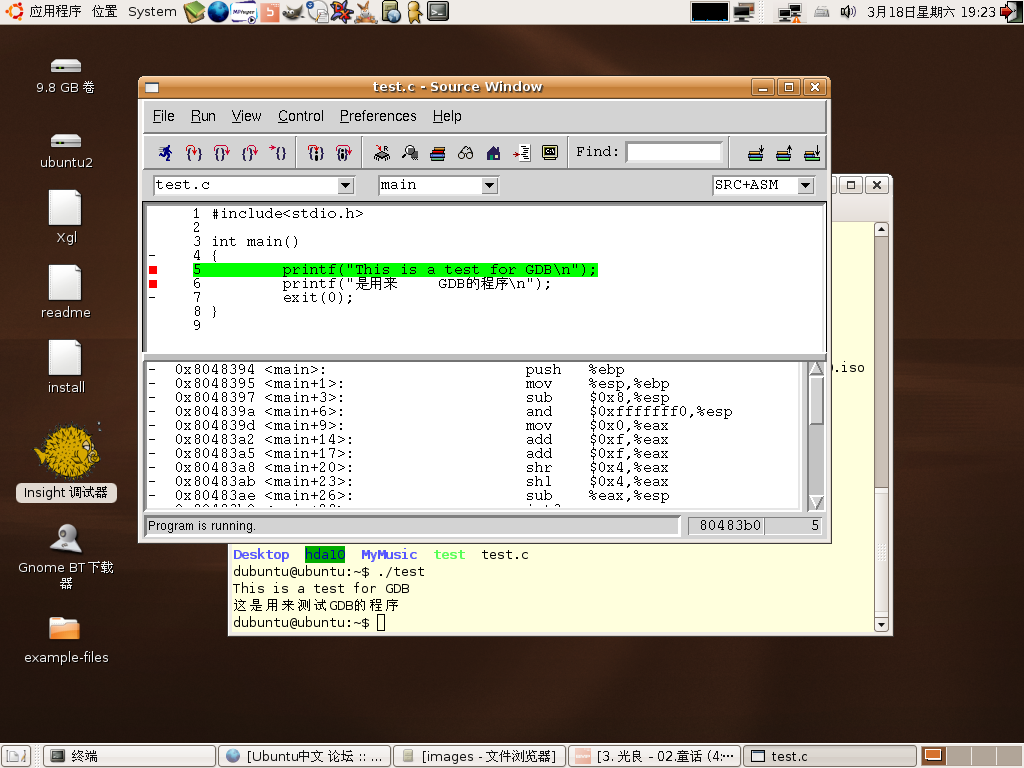Select the ubuntu2 drive desktop icon
This screenshot has height=768, width=1024.
66,152
